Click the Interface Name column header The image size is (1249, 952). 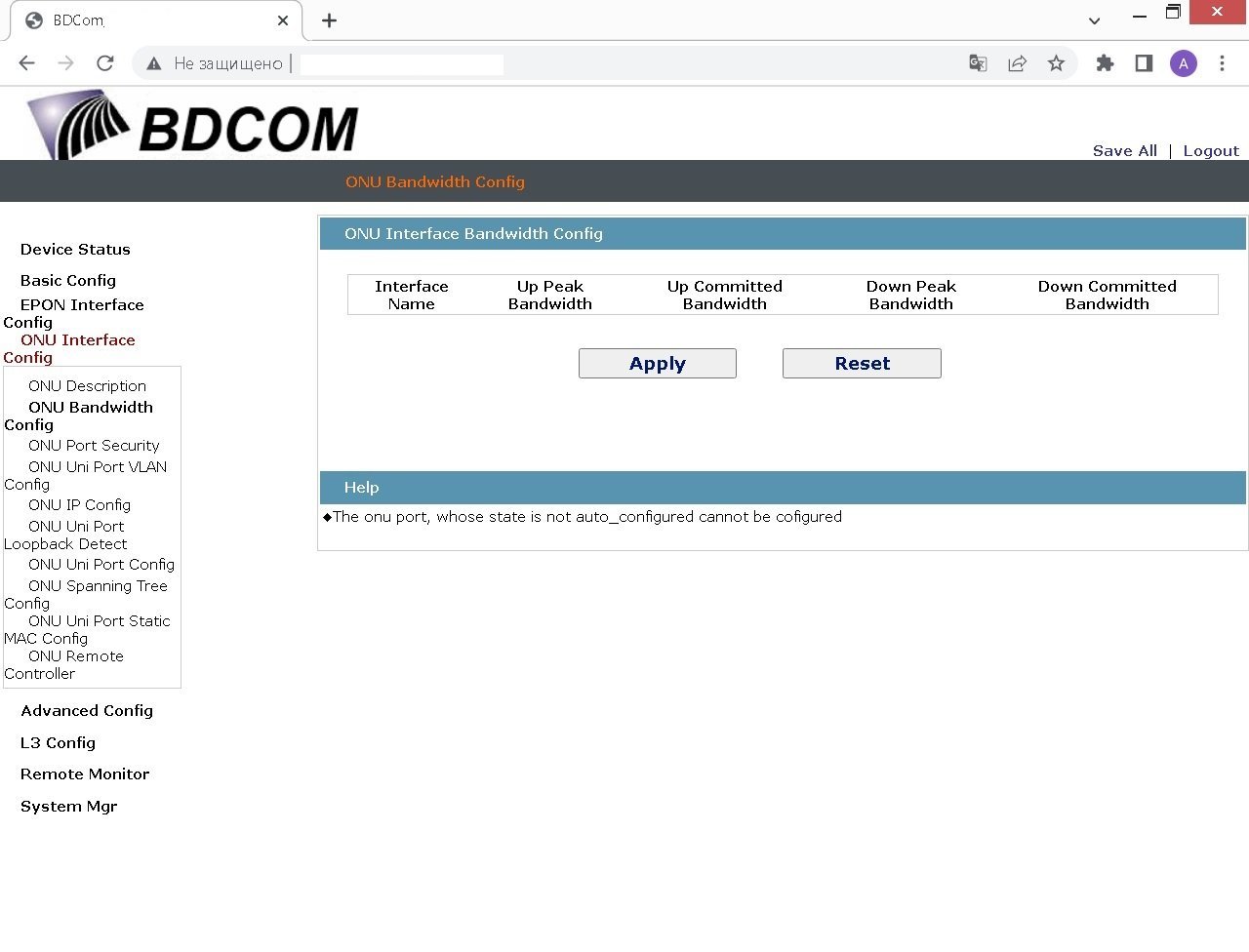tap(412, 295)
